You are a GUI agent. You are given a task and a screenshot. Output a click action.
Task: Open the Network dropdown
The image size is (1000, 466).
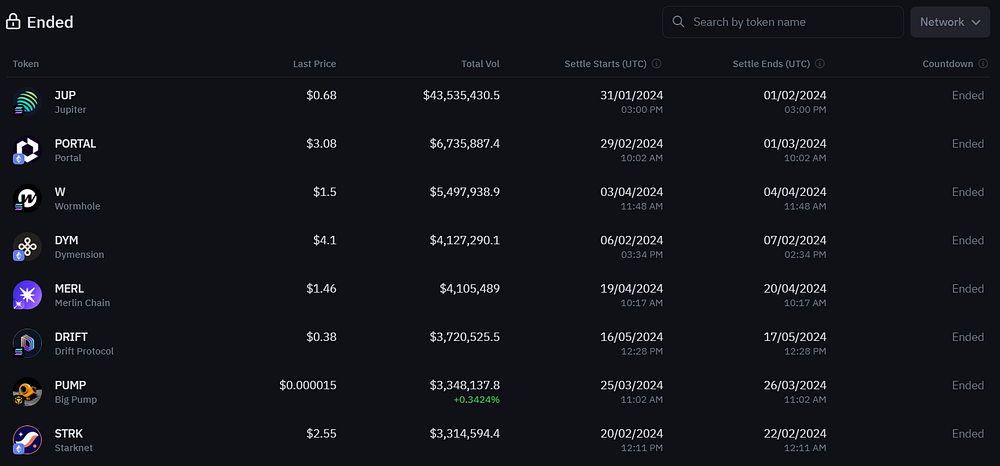pyautogui.click(x=950, y=22)
